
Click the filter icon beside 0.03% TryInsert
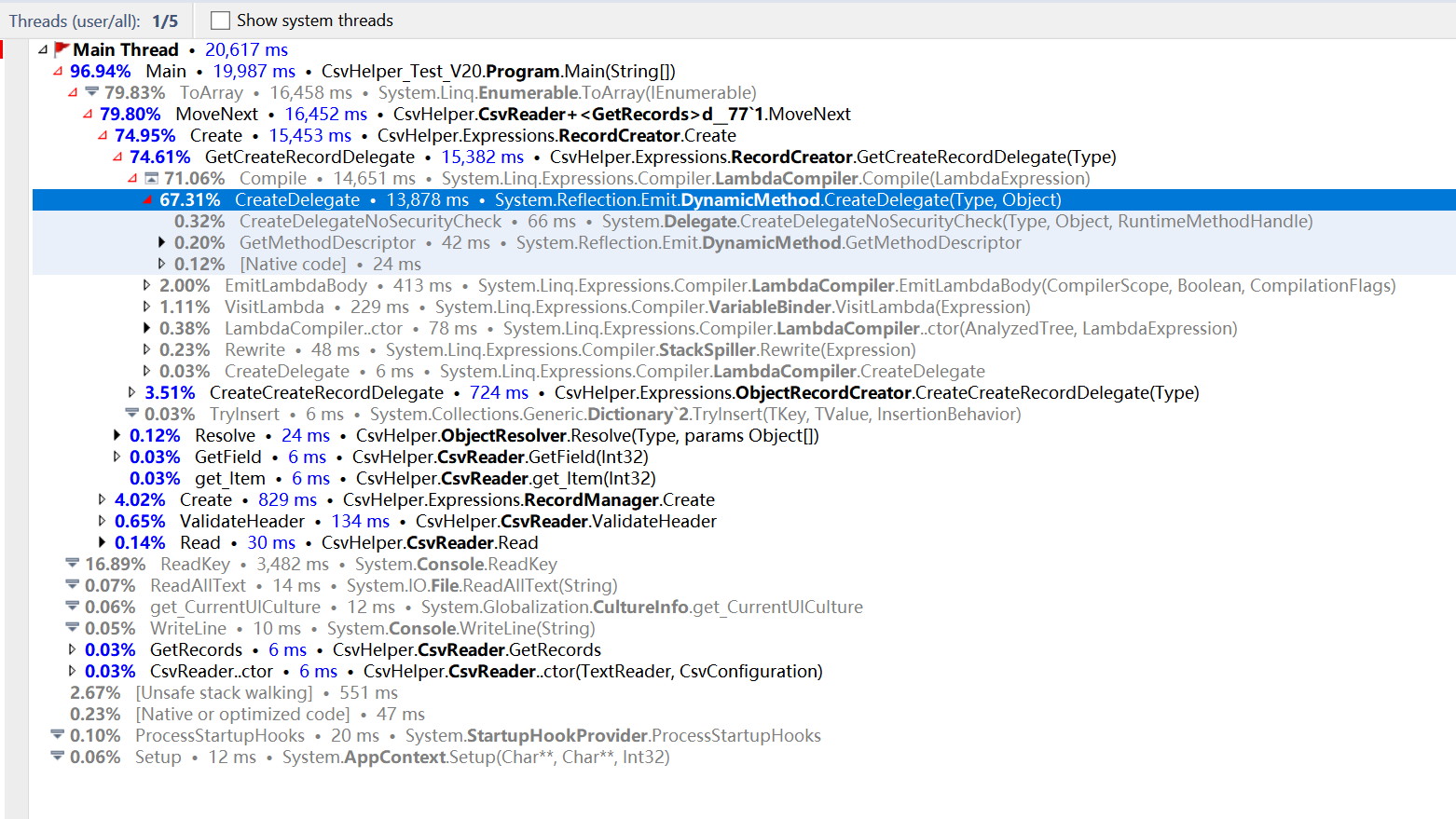131,413
